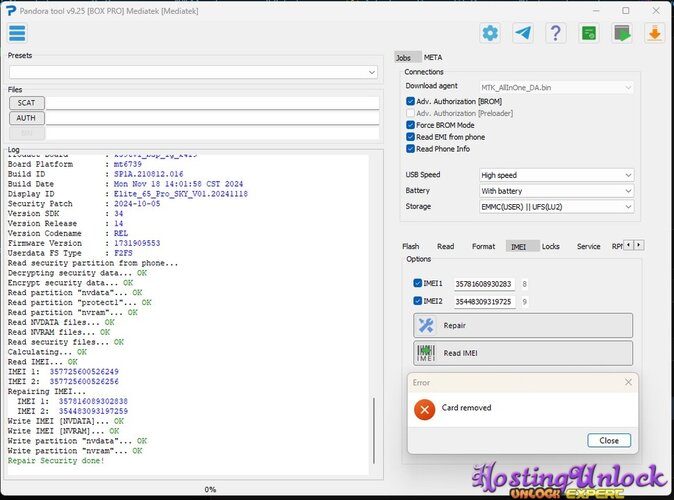Close the Card removed error dialog

pos(609,440)
